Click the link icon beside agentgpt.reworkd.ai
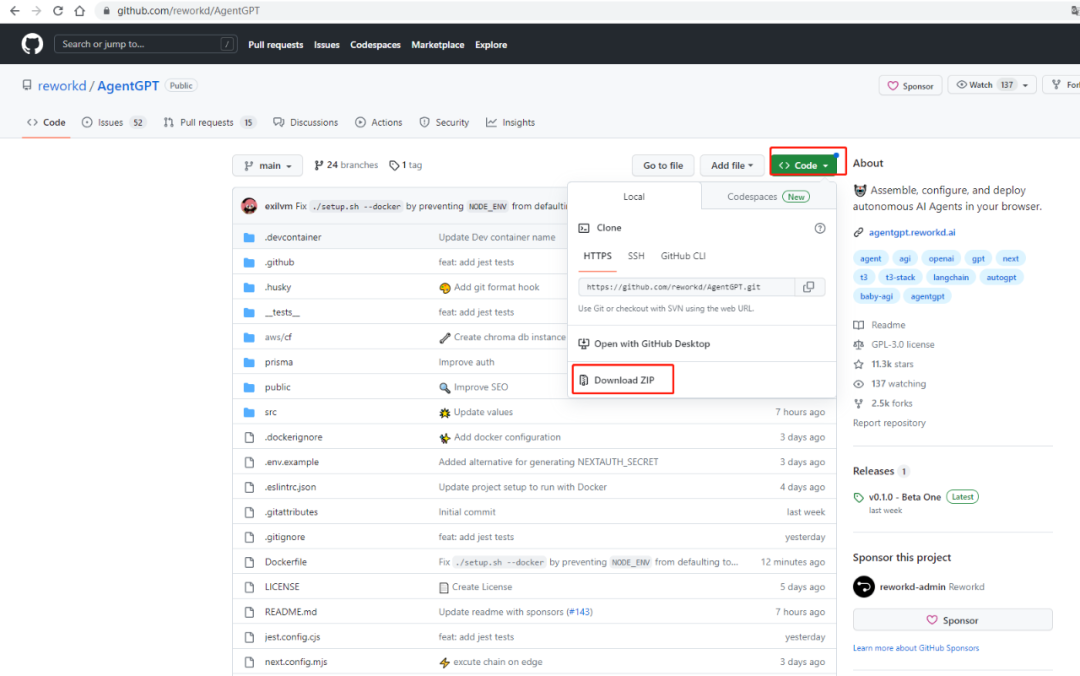The height and width of the screenshot is (676, 1080). coord(858,232)
